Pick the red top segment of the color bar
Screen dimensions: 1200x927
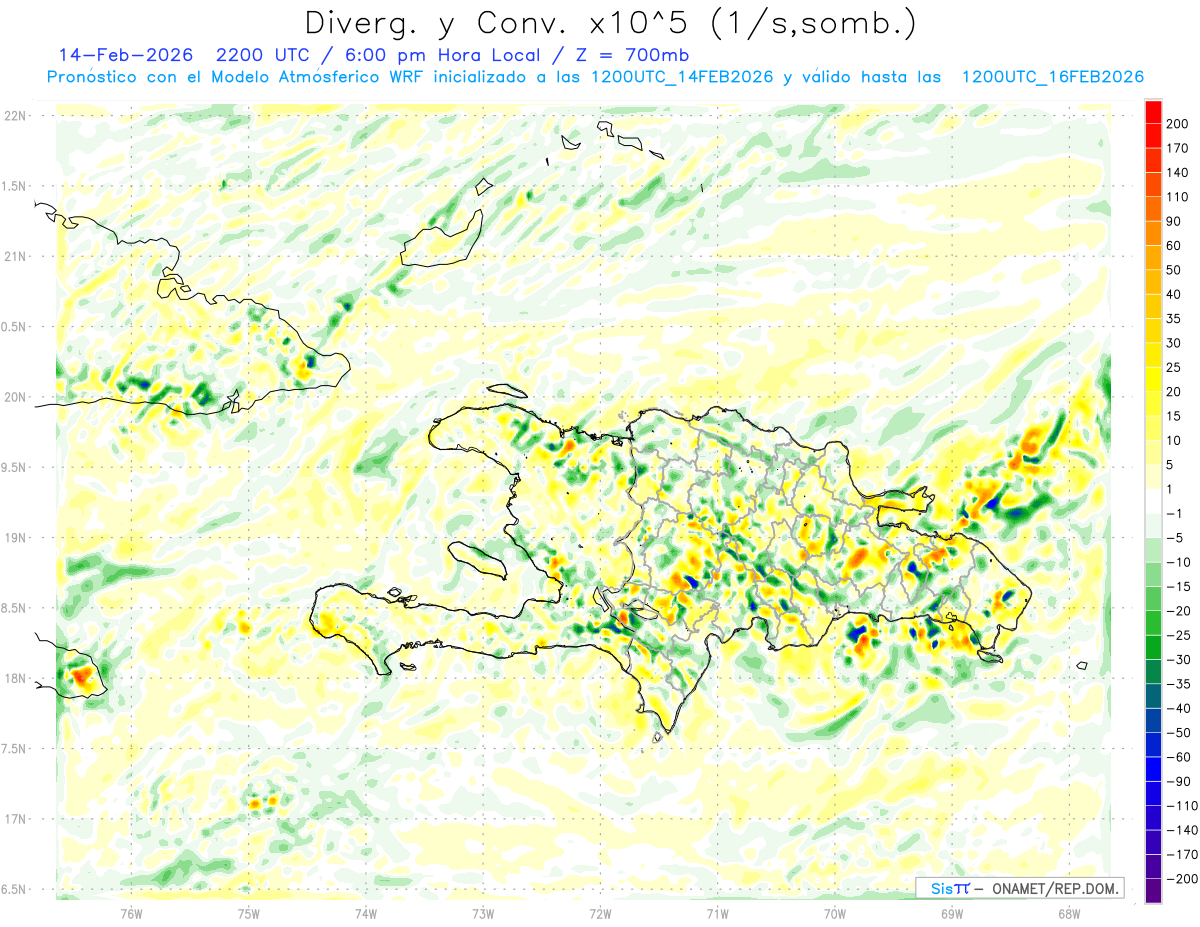coord(1153,112)
